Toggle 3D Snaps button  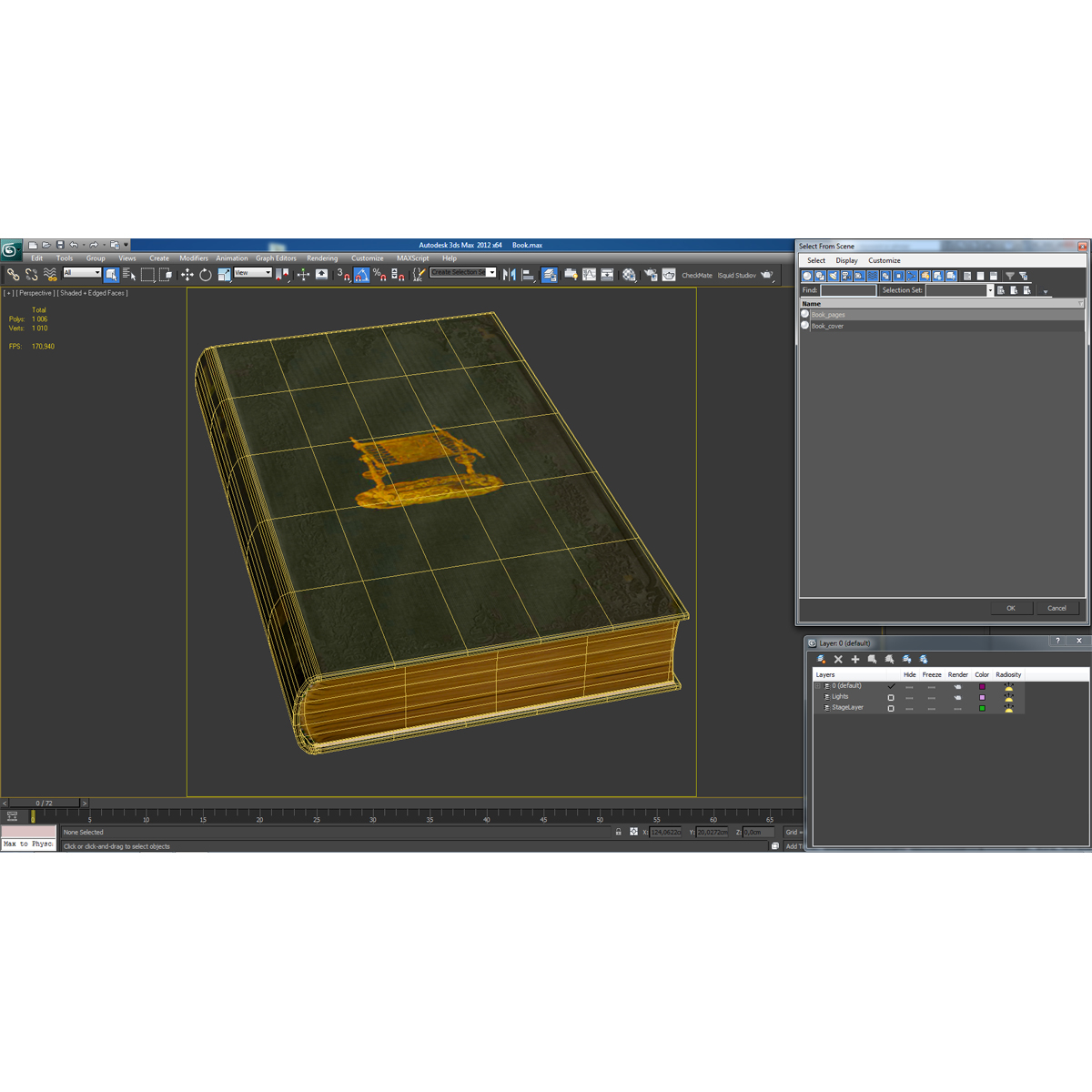pyautogui.click(x=343, y=274)
